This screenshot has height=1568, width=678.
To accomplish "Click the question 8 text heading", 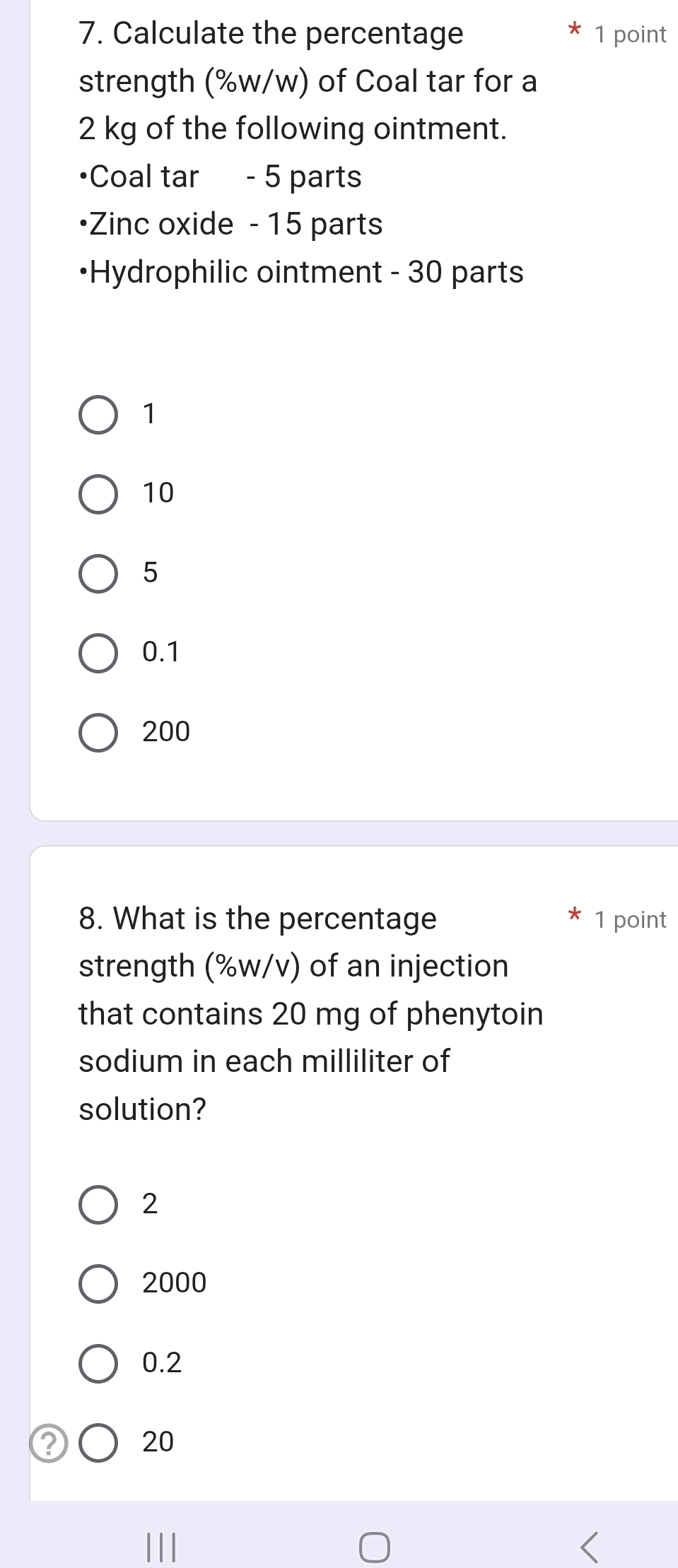I will click(257, 919).
